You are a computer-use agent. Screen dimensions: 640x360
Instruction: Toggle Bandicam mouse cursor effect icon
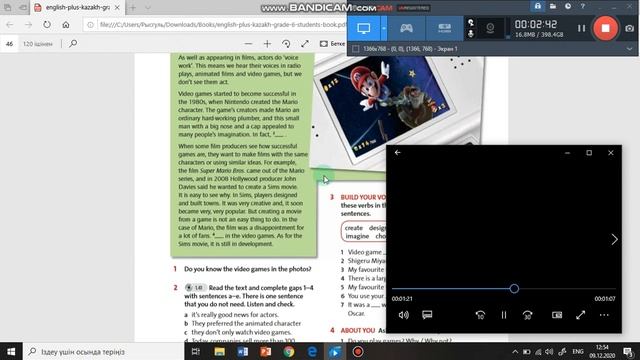[471, 22]
